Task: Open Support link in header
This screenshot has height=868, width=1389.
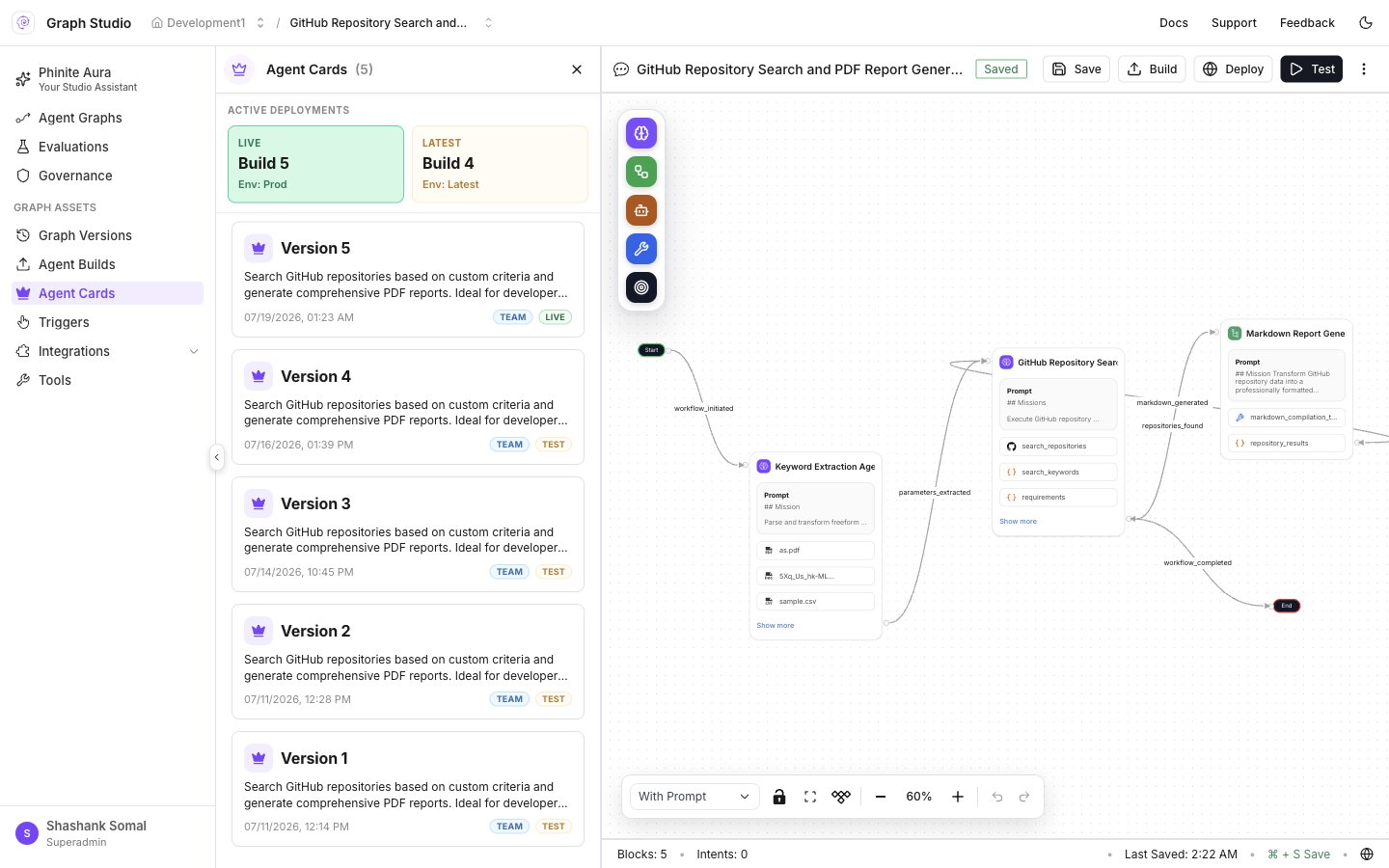Action: tap(1234, 23)
